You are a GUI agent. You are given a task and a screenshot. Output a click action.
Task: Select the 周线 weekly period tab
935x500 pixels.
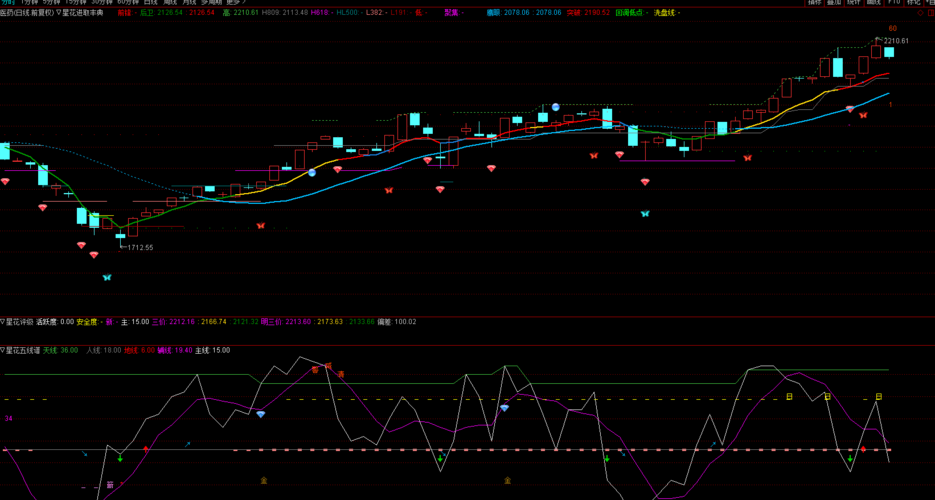[x=171, y=2]
